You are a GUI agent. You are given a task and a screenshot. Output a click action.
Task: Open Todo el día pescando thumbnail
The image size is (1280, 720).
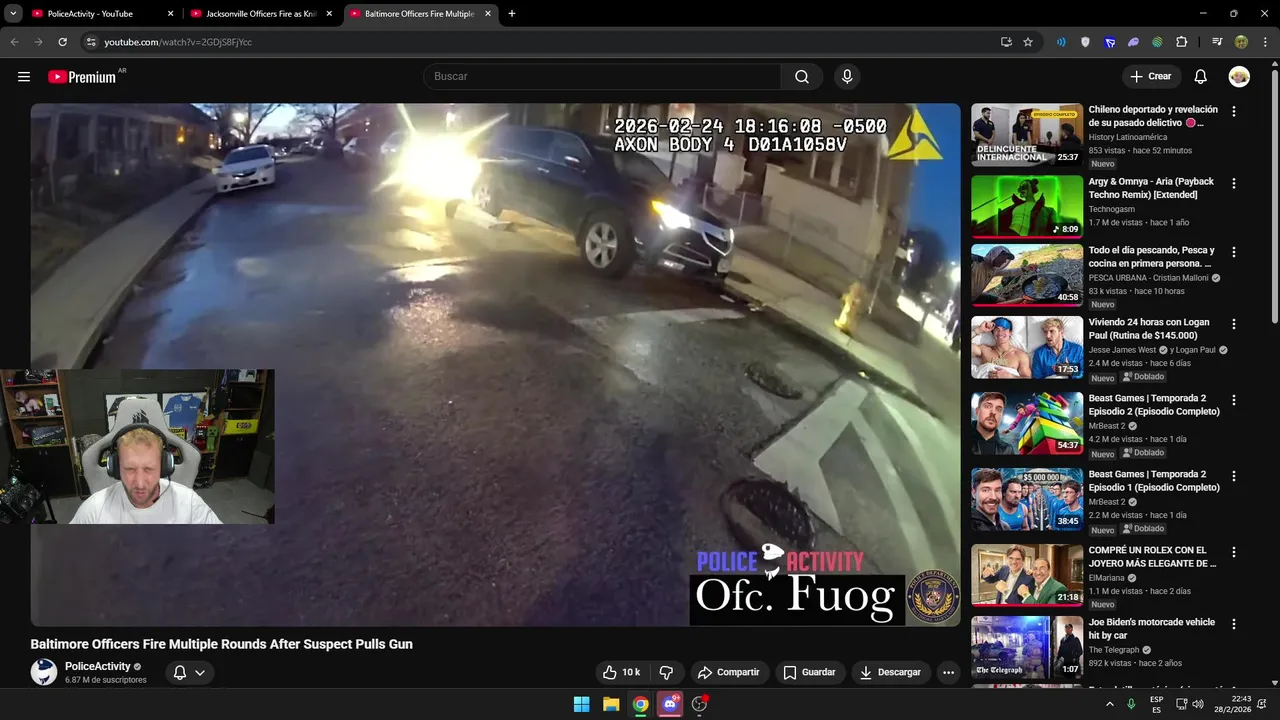1027,275
